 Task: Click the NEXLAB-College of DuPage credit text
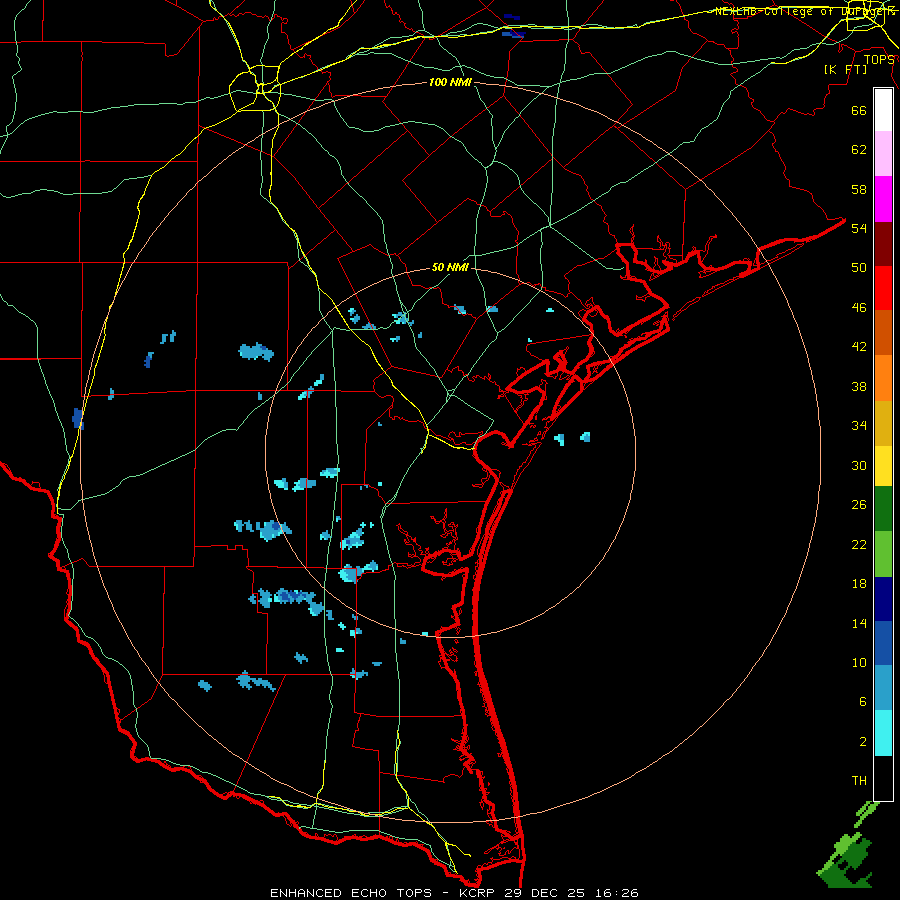tap(805, 11)
